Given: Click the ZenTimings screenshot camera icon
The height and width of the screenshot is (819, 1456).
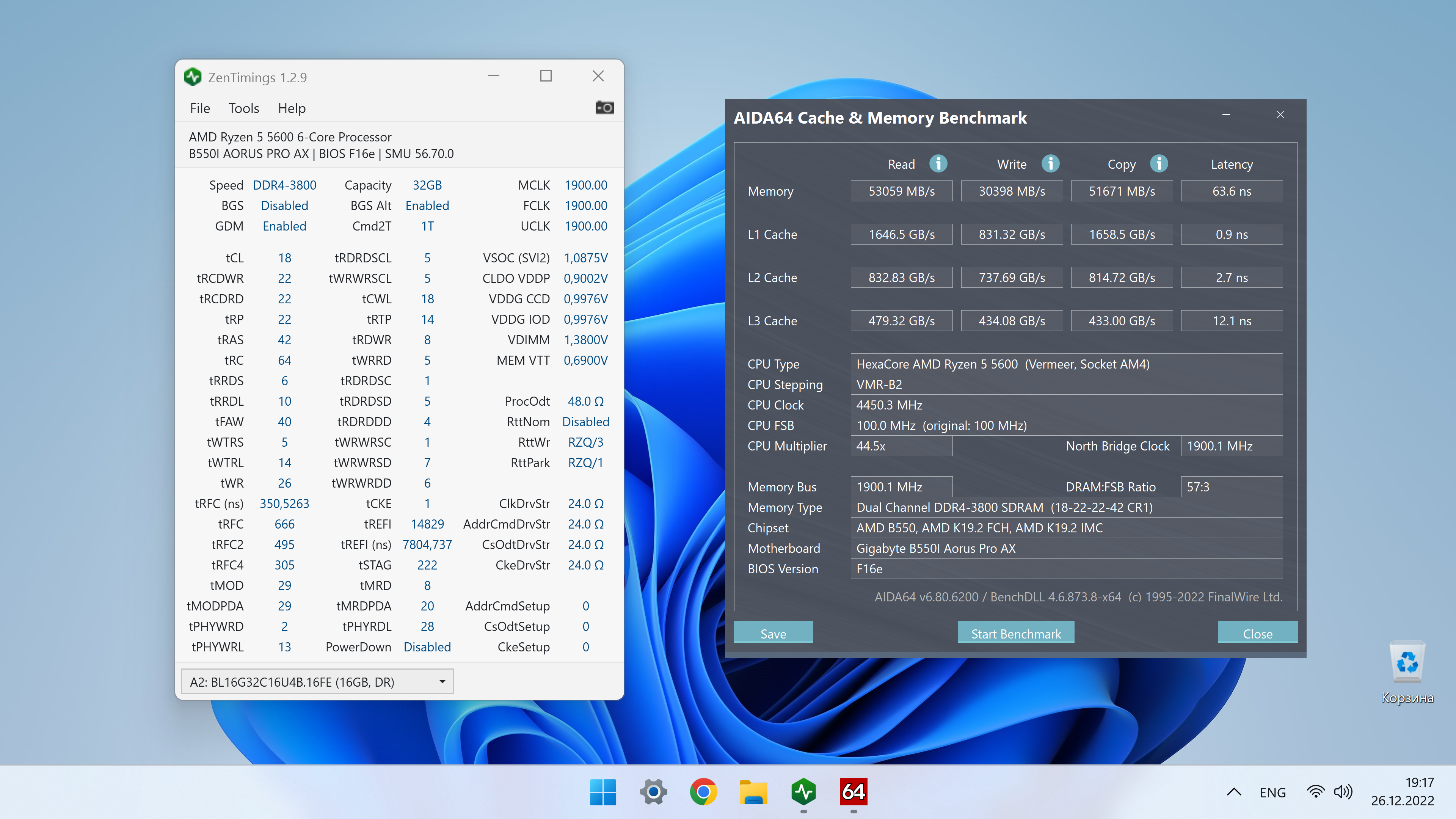Looking at the screenshot, I should tap(604, 107).
